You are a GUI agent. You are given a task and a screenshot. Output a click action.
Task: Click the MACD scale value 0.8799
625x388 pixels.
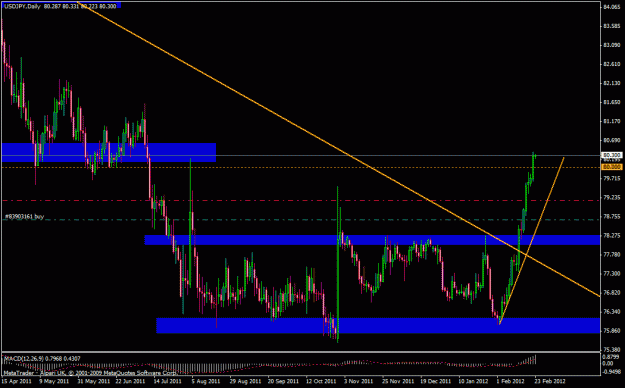tap(612, 357)
